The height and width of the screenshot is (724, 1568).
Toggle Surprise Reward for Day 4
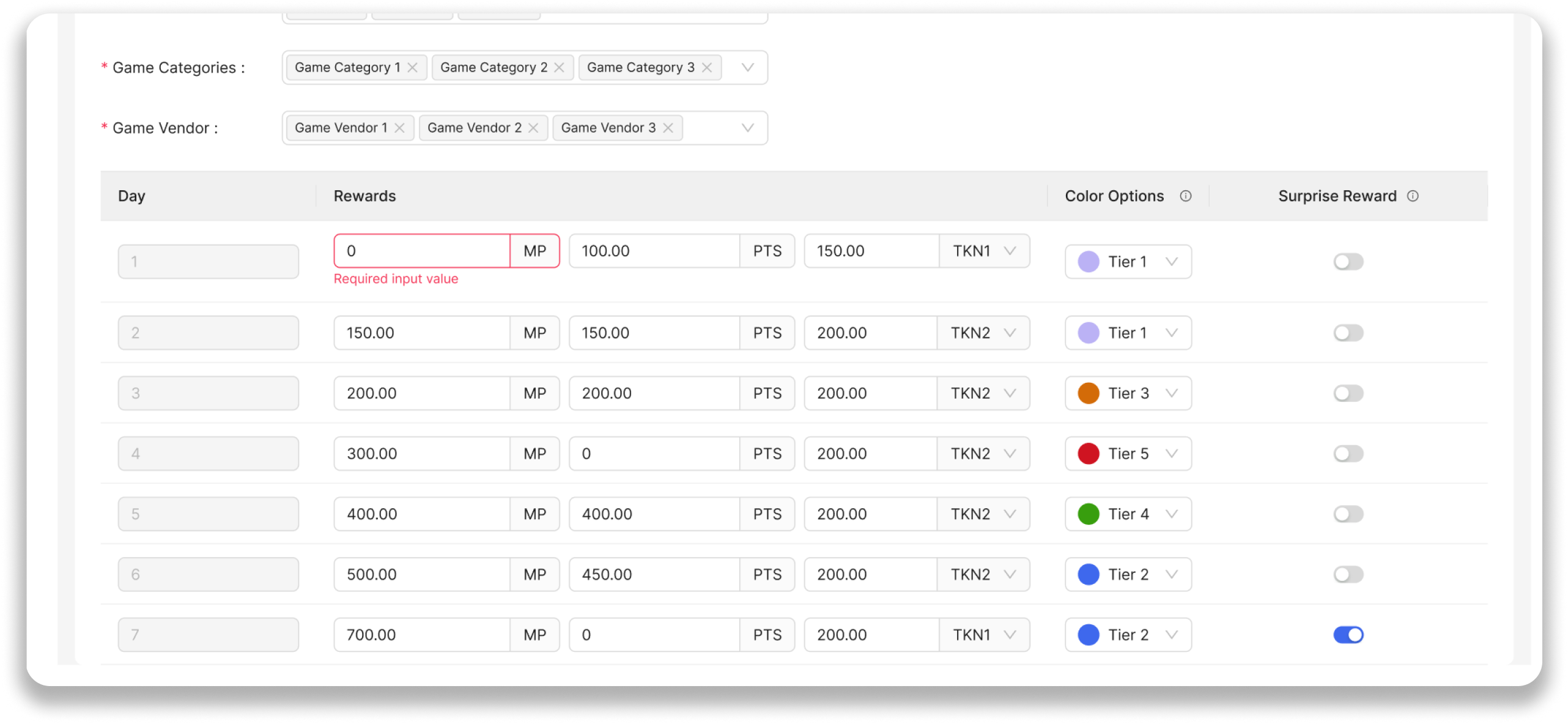click(1348, 454)
